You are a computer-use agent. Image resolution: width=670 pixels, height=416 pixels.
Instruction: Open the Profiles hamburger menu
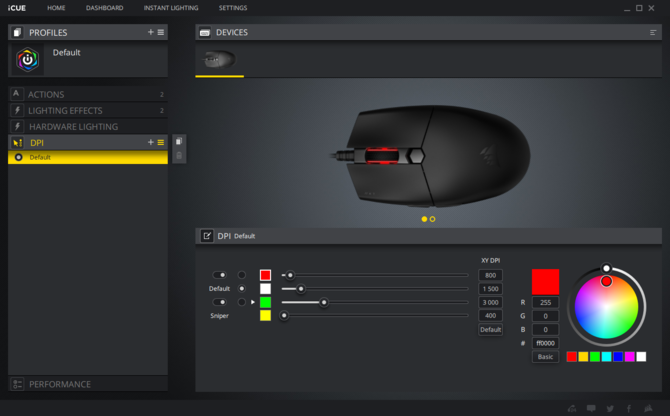pos(161,32)
